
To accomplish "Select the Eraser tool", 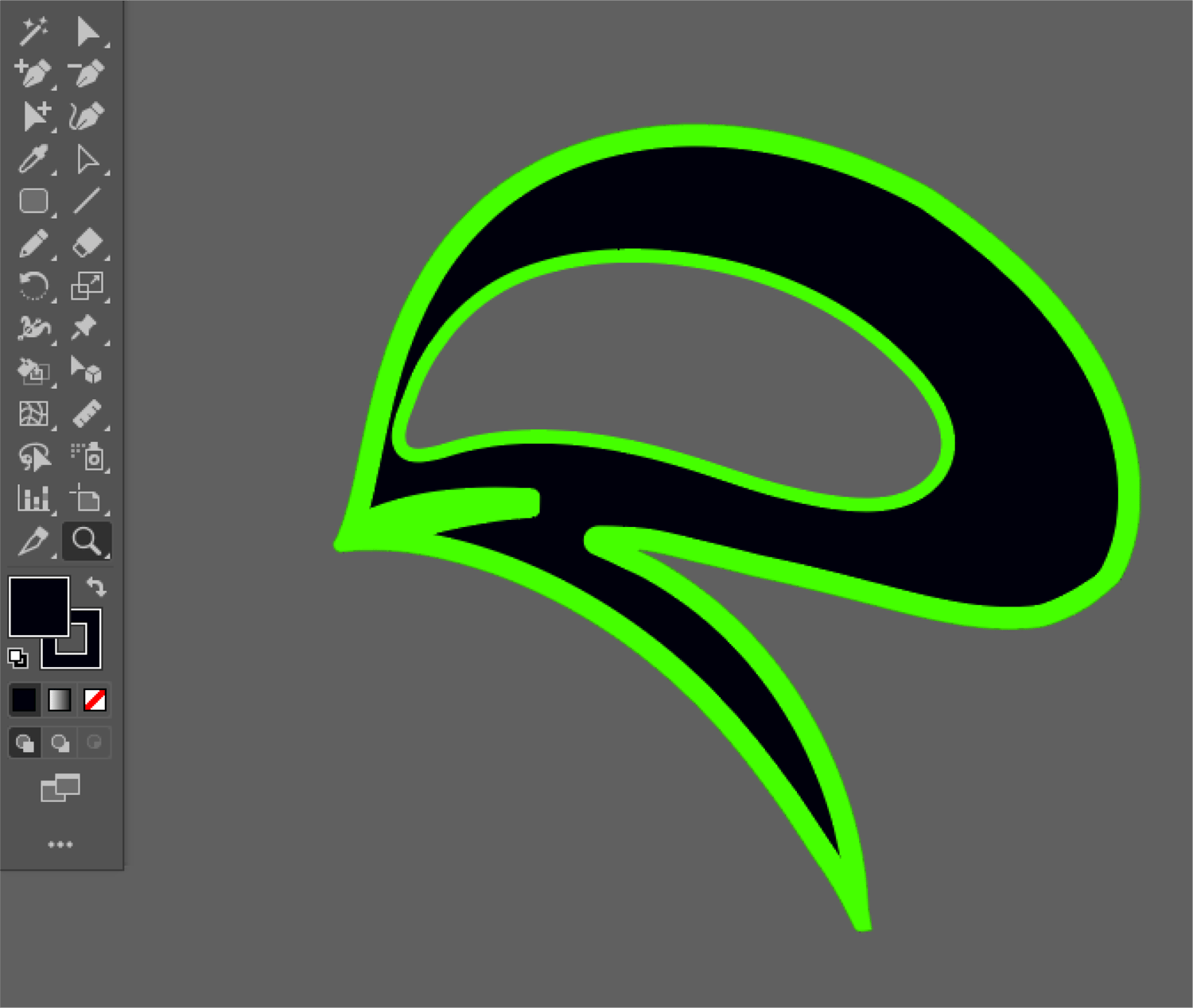I will tap(87, 244).
